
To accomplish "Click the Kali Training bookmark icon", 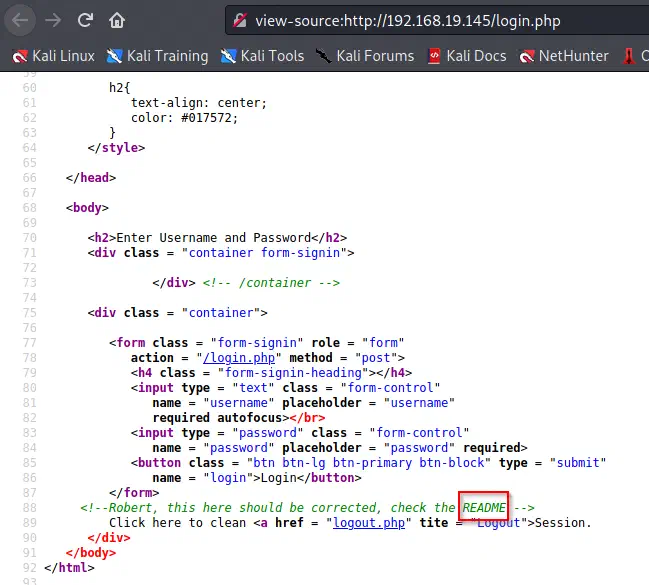I will coord(114,56).
